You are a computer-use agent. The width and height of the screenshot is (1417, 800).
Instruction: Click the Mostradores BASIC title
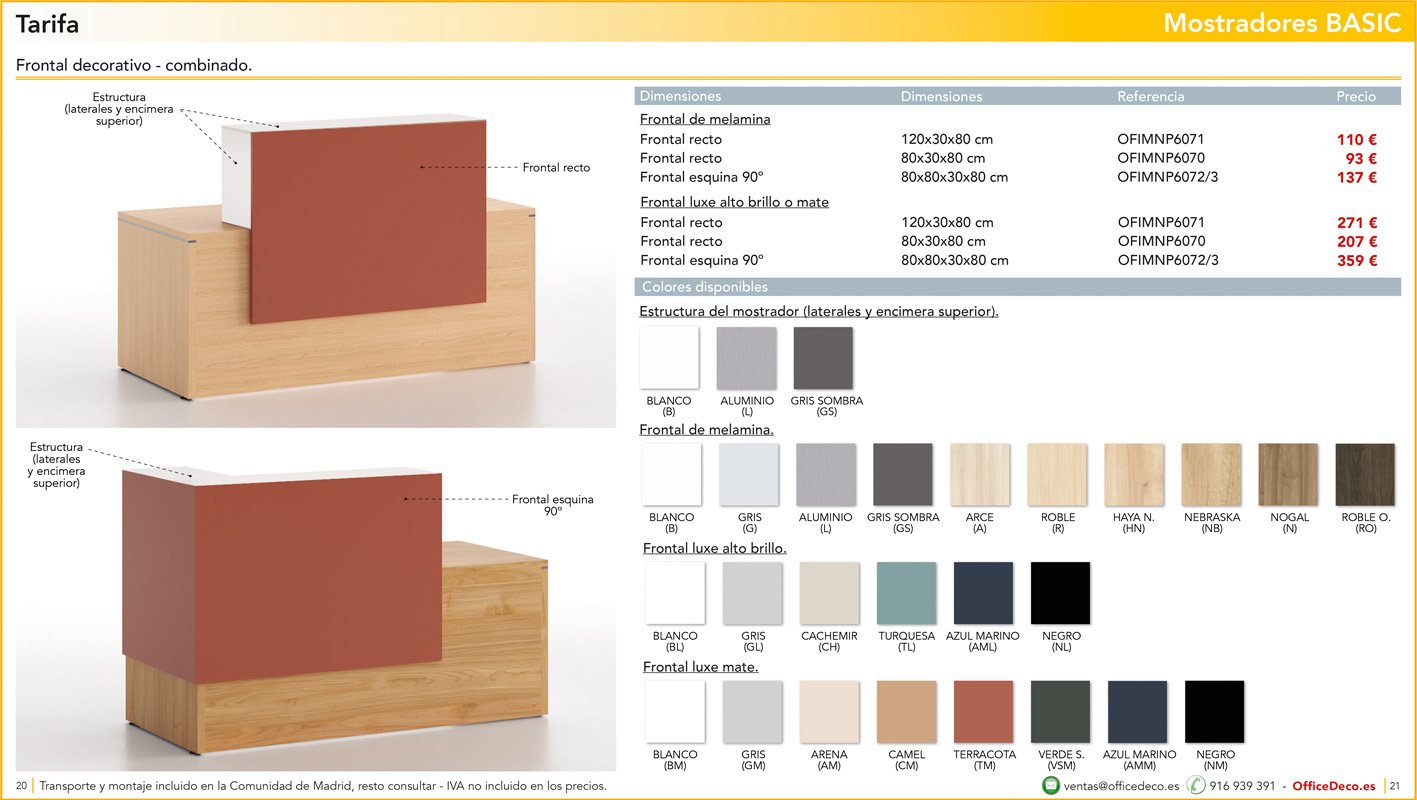pyautogui.click(x=1282, y=24)
